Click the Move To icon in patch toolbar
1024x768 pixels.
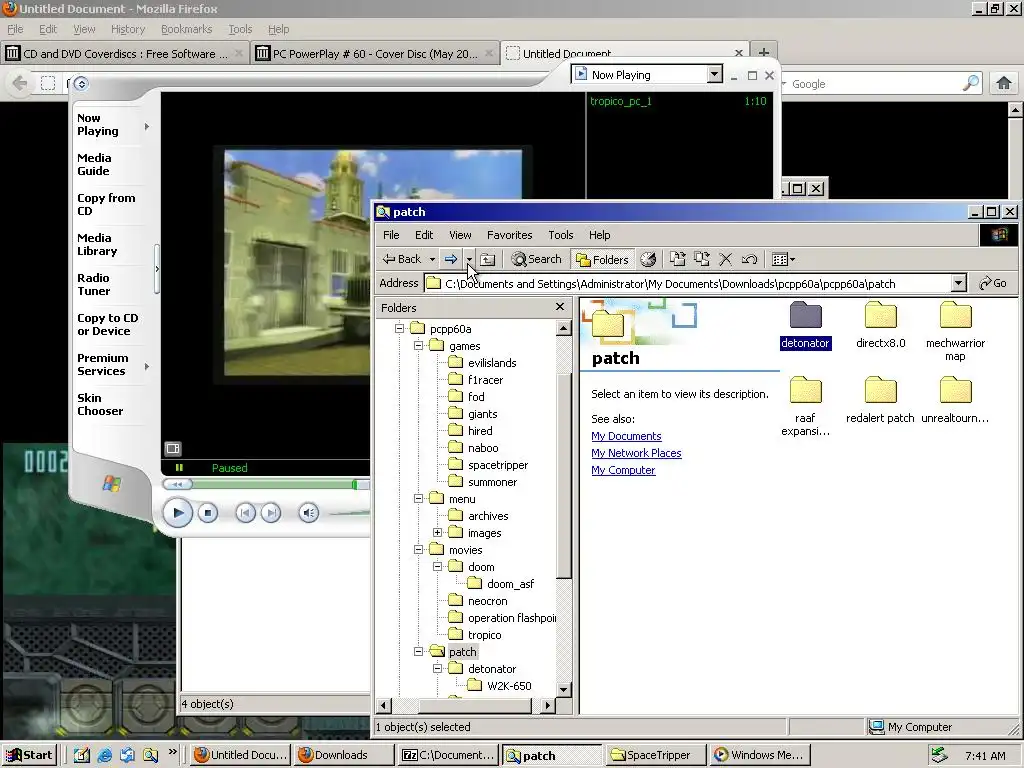677,259
